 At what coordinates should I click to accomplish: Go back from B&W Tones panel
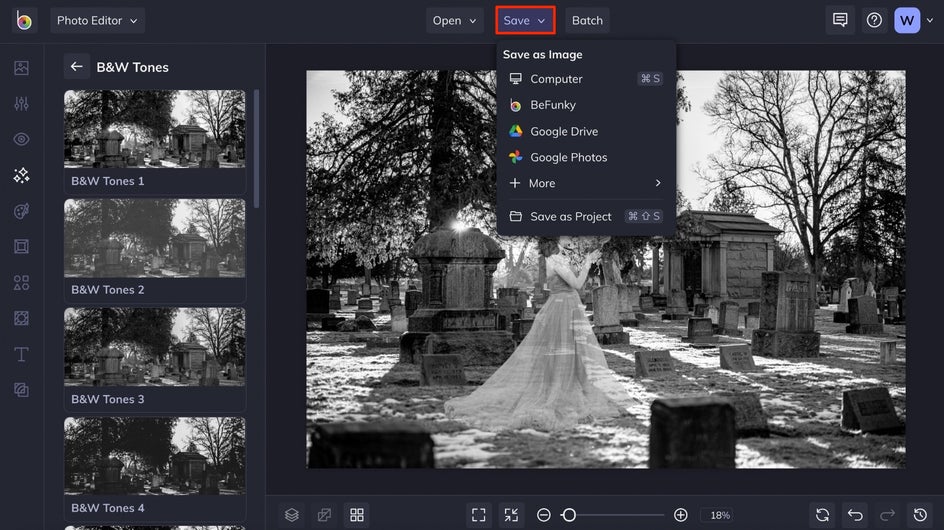click(x=76, y=66)
